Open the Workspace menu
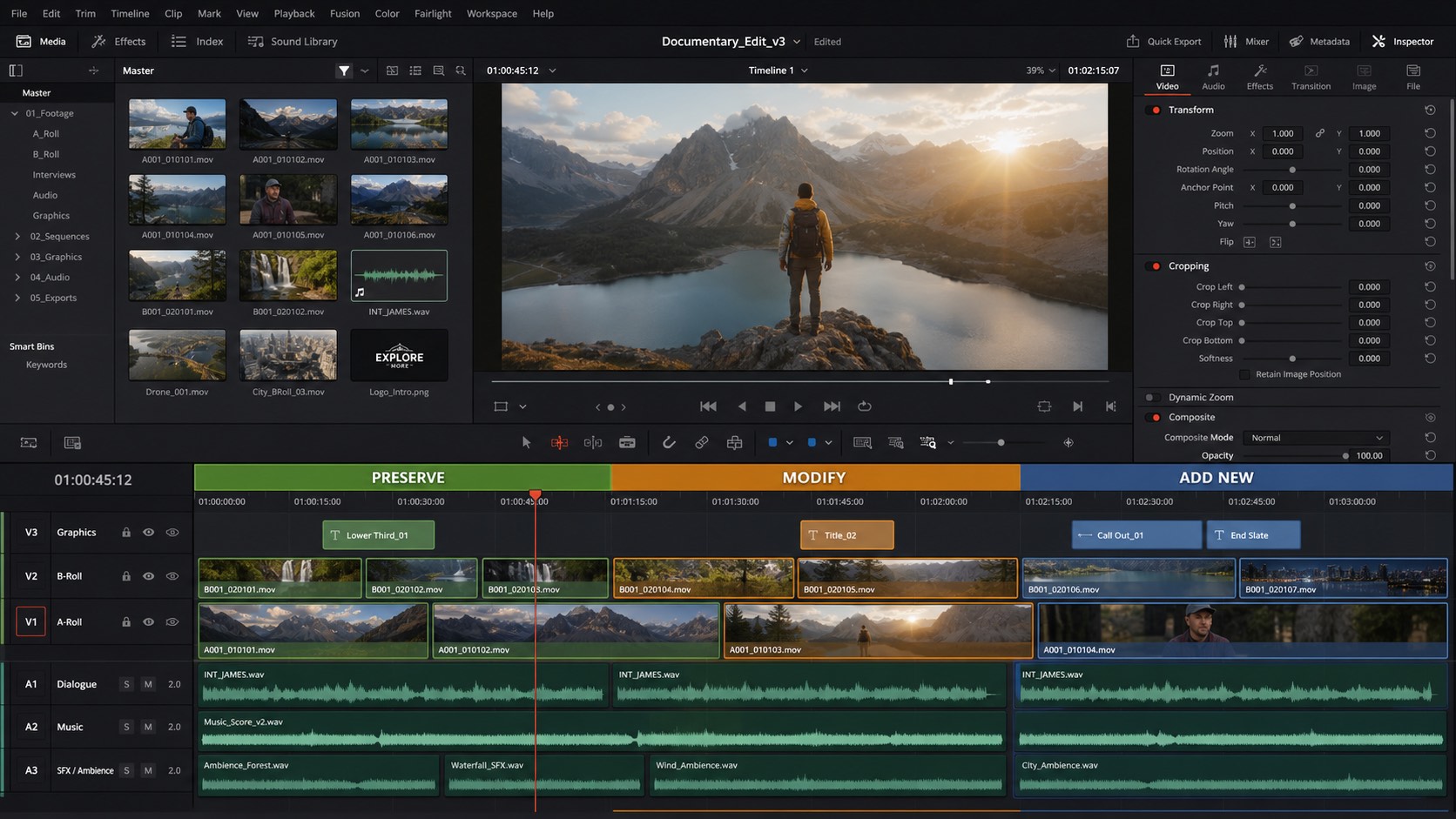 point(492,13)
